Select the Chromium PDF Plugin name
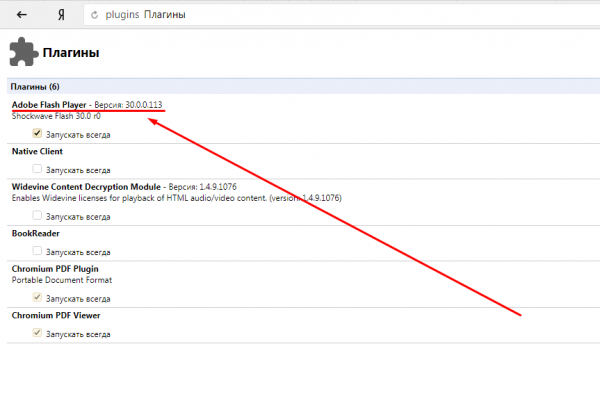The image size is (600, 401). 55,269
